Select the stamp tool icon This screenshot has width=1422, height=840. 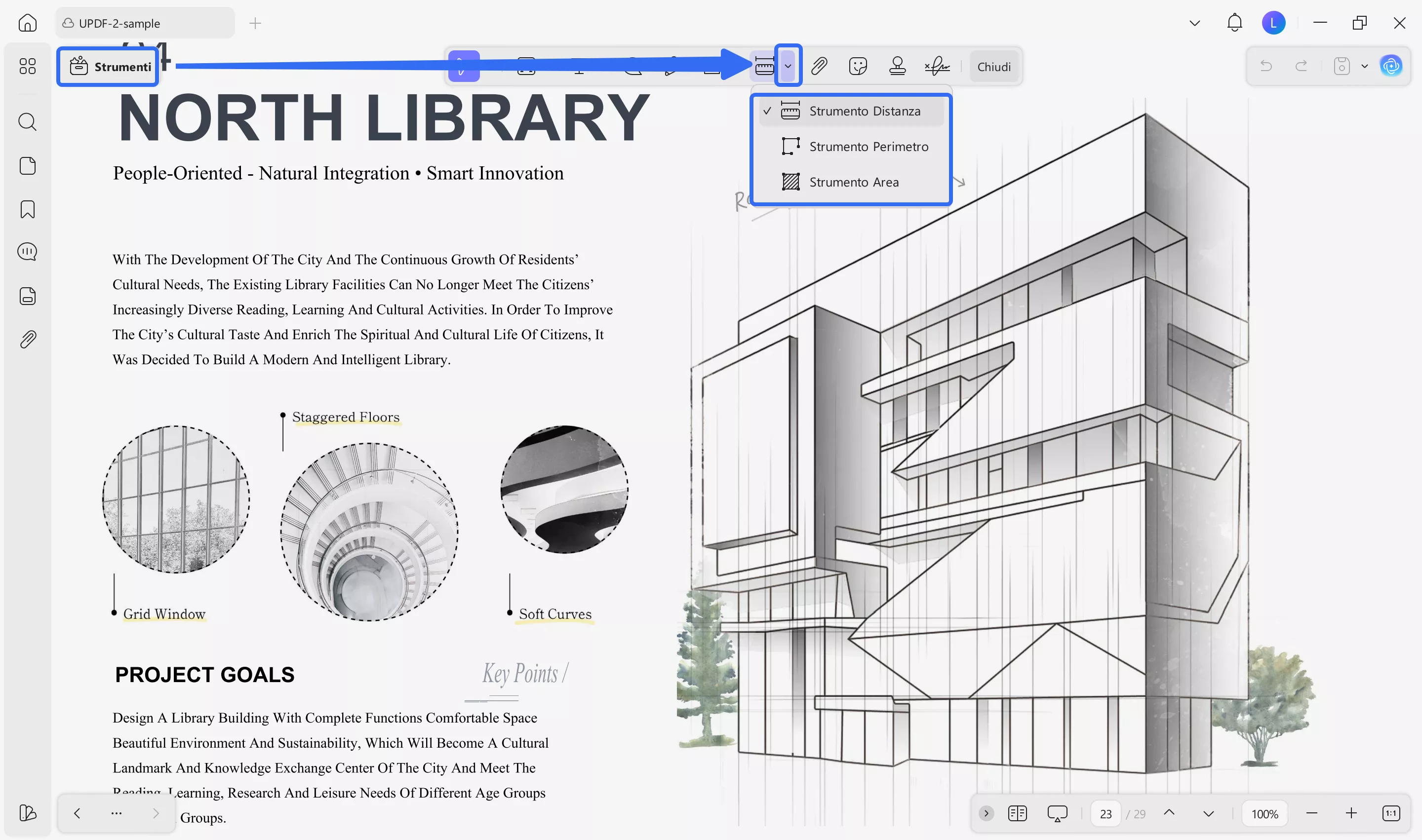click(x=897, y=66)
